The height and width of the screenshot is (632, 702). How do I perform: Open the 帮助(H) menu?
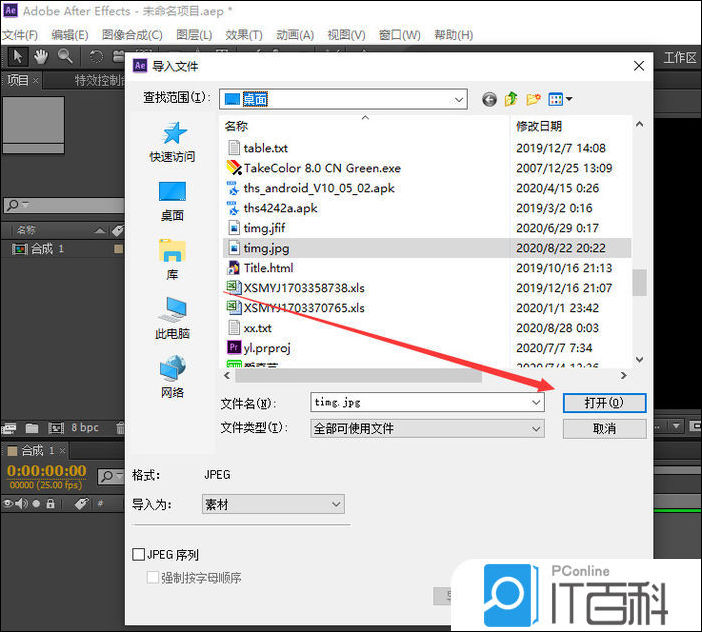click(454, 35)
